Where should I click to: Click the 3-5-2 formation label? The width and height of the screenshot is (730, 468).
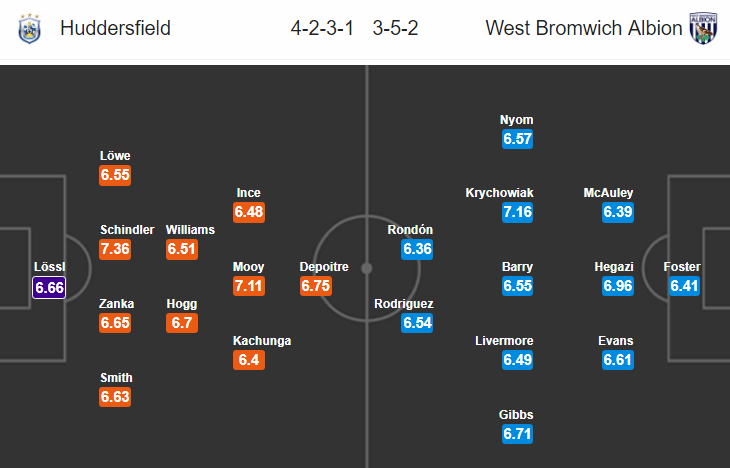click(395, 28)
